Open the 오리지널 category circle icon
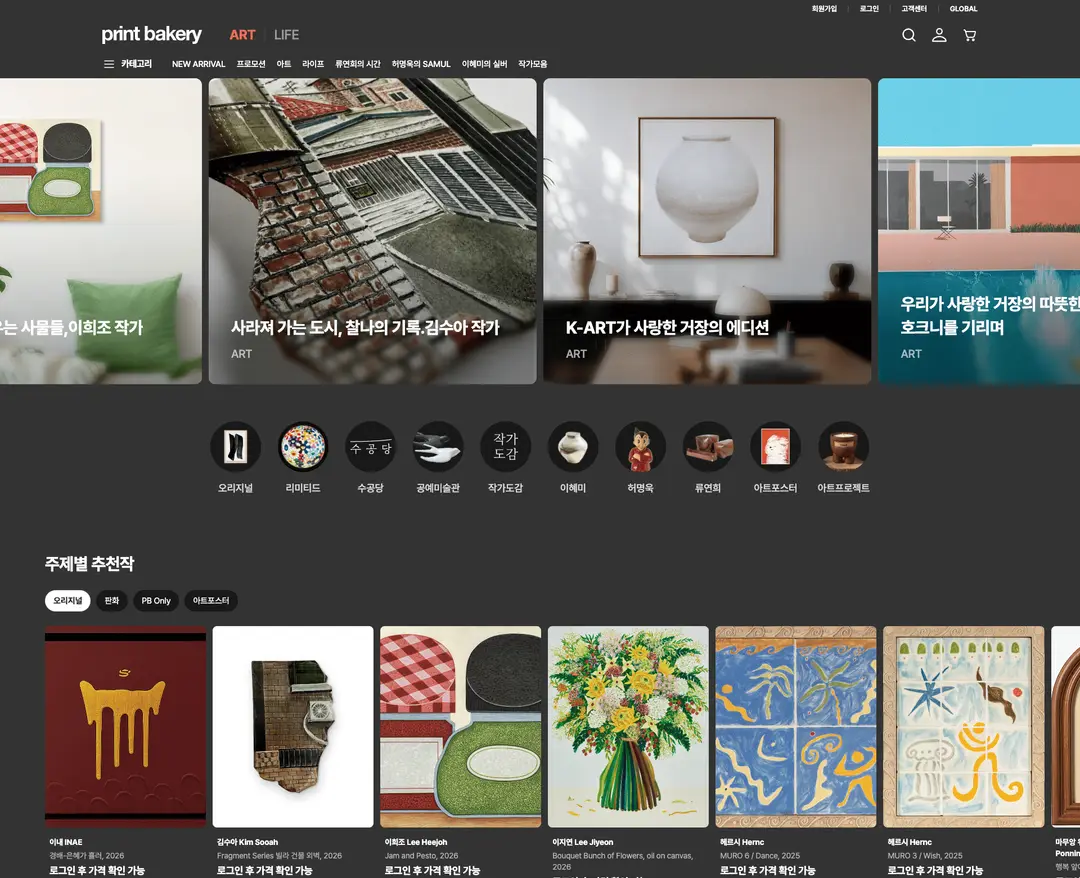Viewport: 1080px width, 878px height. [236, 447]
